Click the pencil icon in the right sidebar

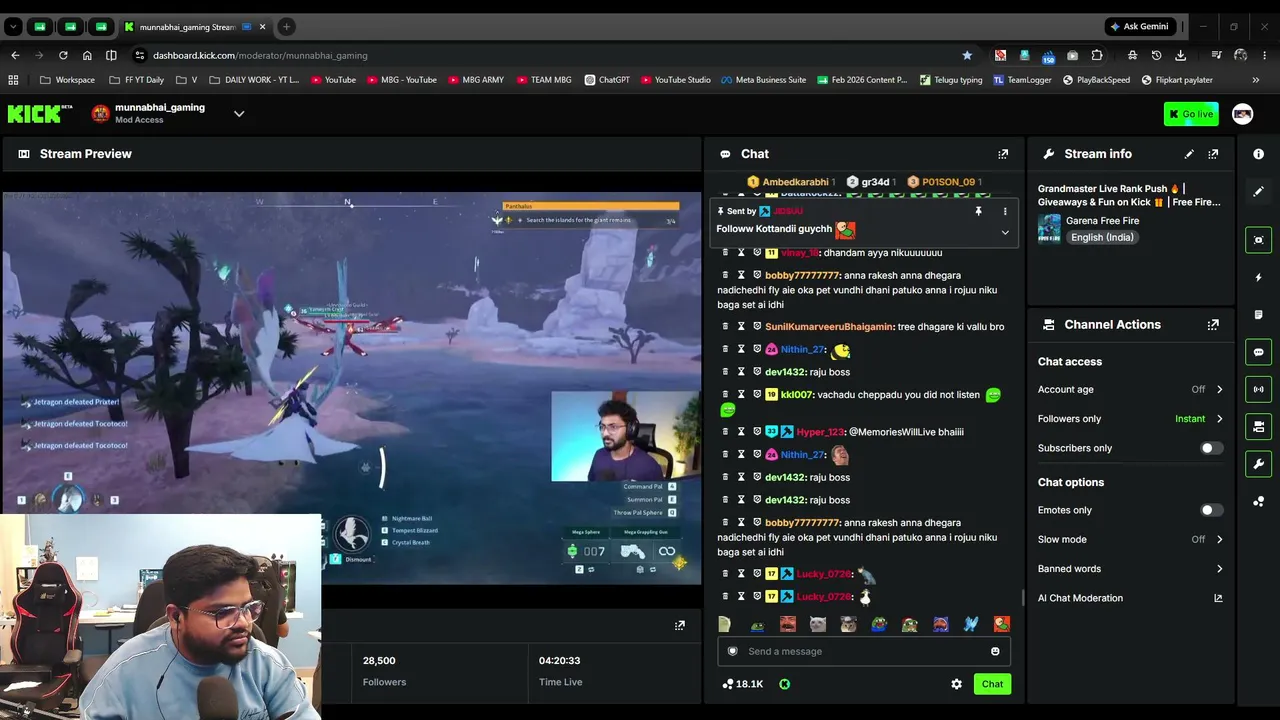coord(1258,191)
